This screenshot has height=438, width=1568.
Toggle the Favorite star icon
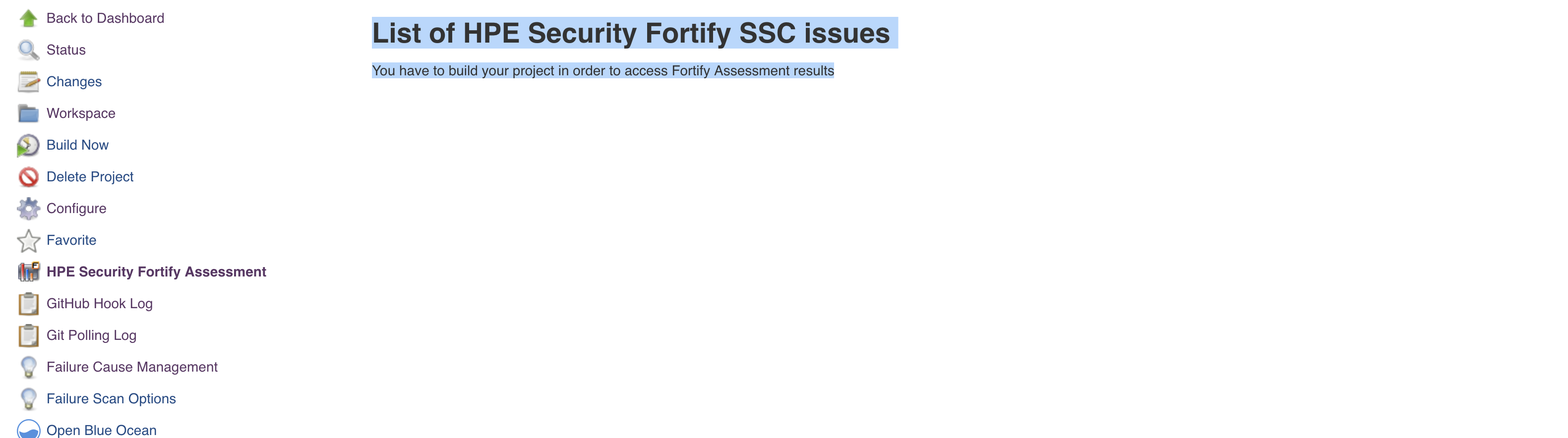(x=28, y=241)
